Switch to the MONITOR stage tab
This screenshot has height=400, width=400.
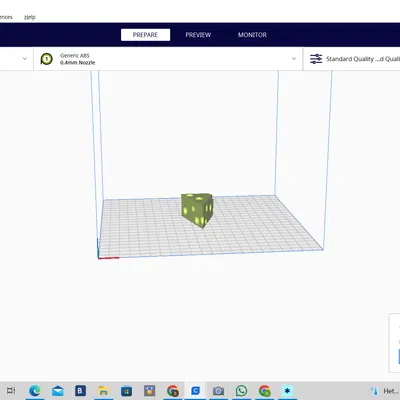[x=252, y=35]
